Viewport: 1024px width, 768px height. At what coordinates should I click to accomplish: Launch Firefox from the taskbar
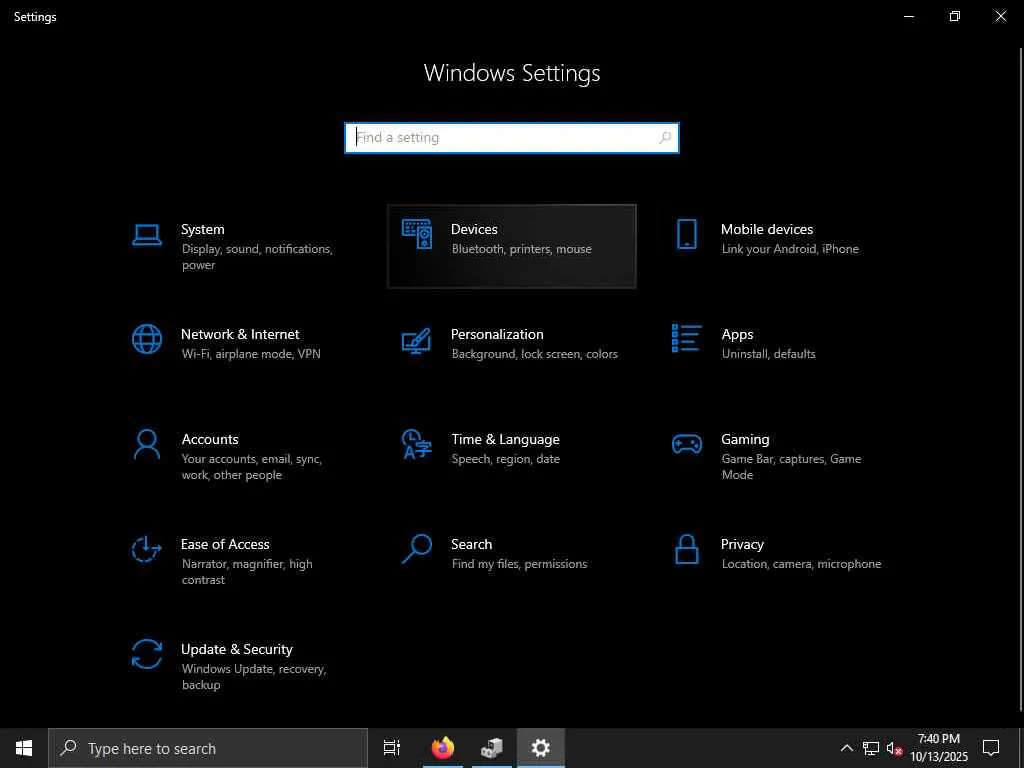click(x=443, y=748)
